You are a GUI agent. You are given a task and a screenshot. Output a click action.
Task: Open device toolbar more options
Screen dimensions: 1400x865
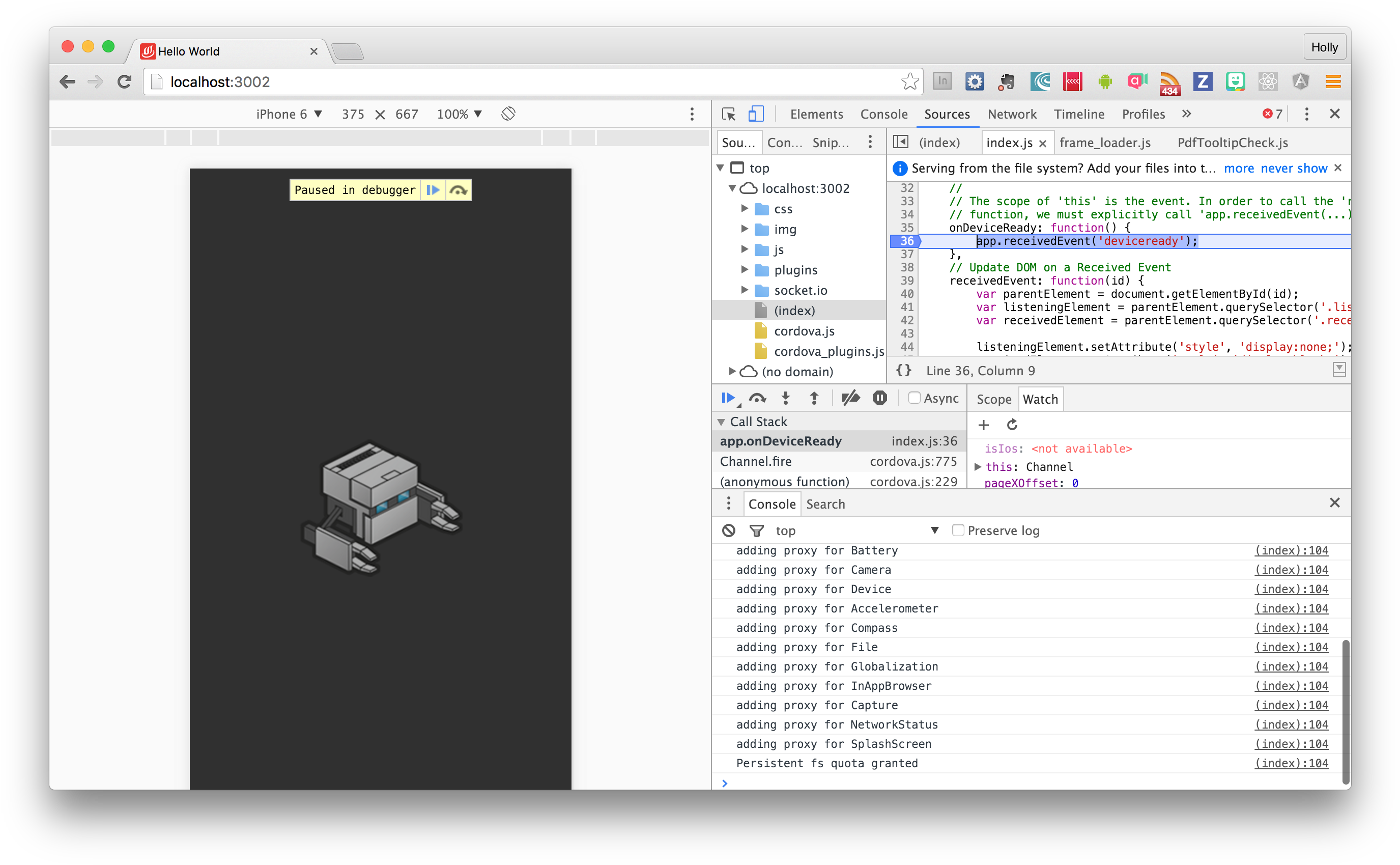[x=692, y=114]
